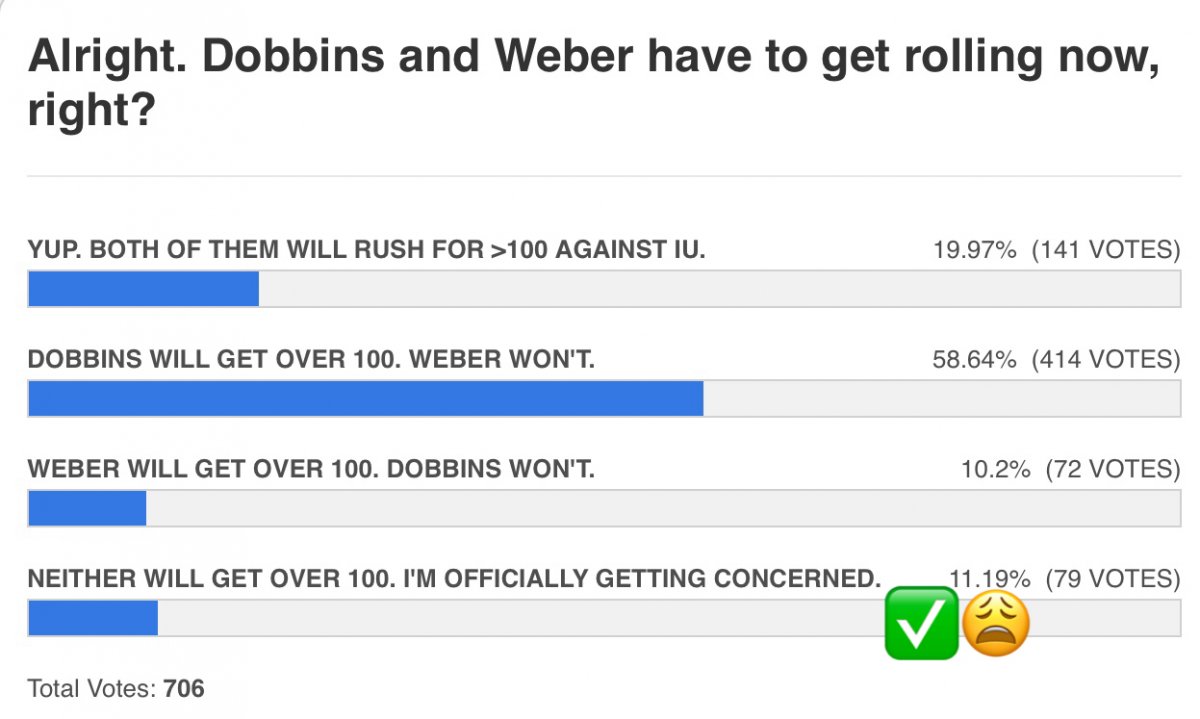
Task: Click the 'Total Votes: 706' text
Action: [116, 688]
